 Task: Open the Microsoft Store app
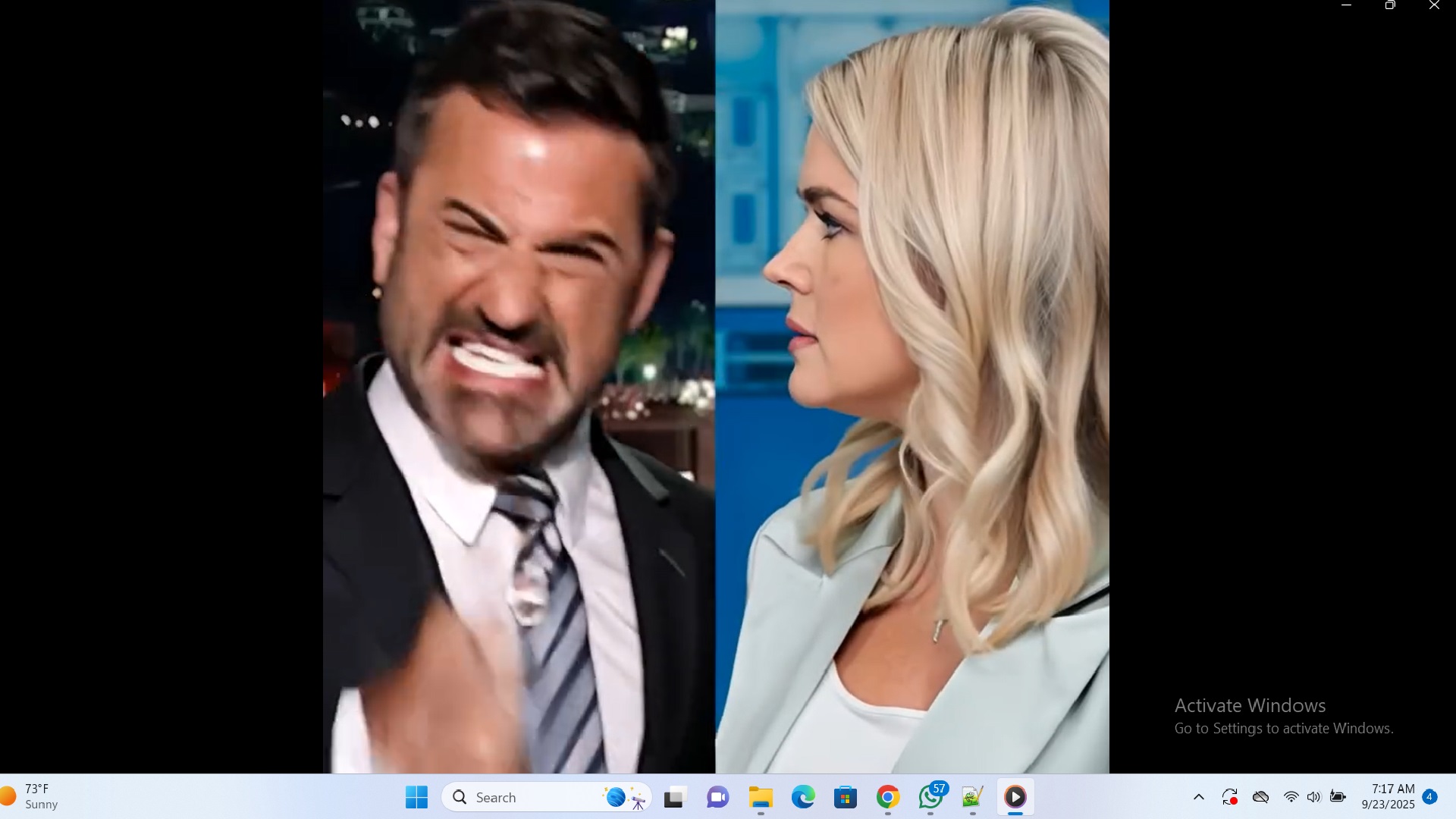coord(846,797)
